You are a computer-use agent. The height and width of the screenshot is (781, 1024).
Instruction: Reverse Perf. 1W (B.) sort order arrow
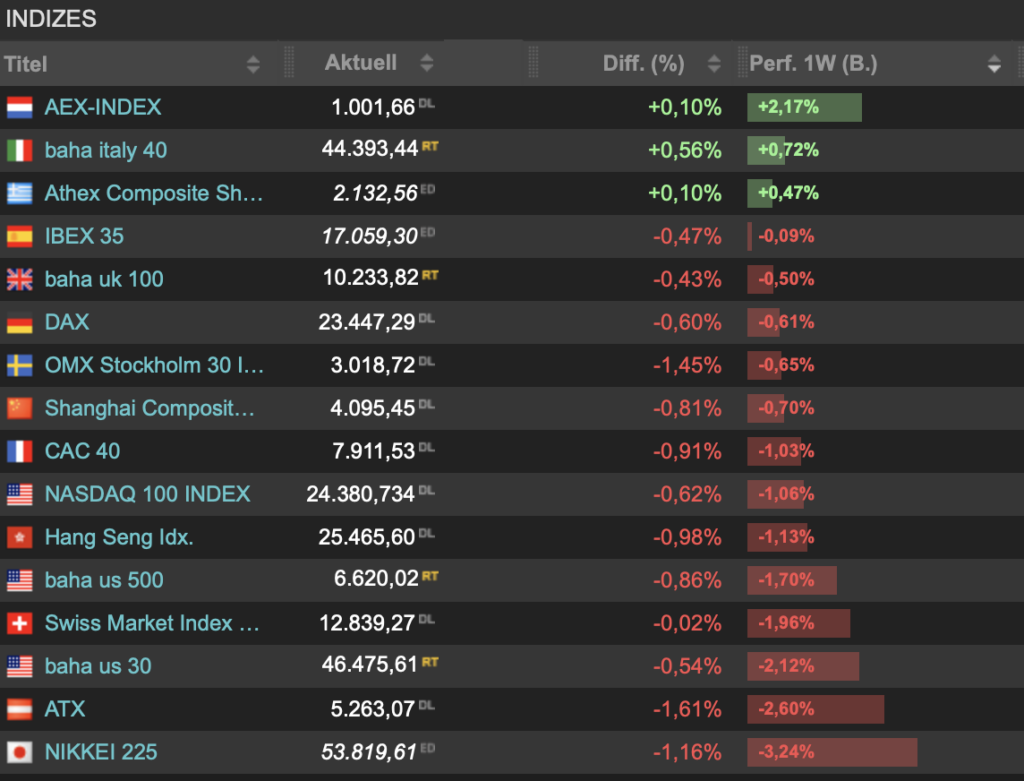993,64
